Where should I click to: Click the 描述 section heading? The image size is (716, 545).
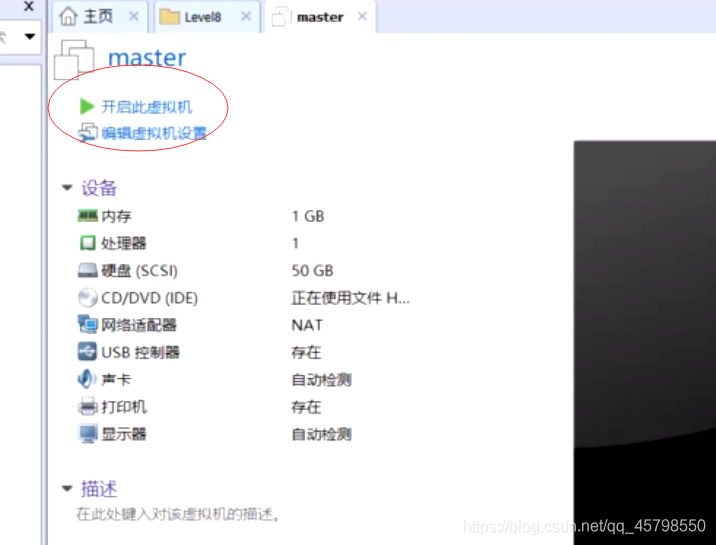99,489
